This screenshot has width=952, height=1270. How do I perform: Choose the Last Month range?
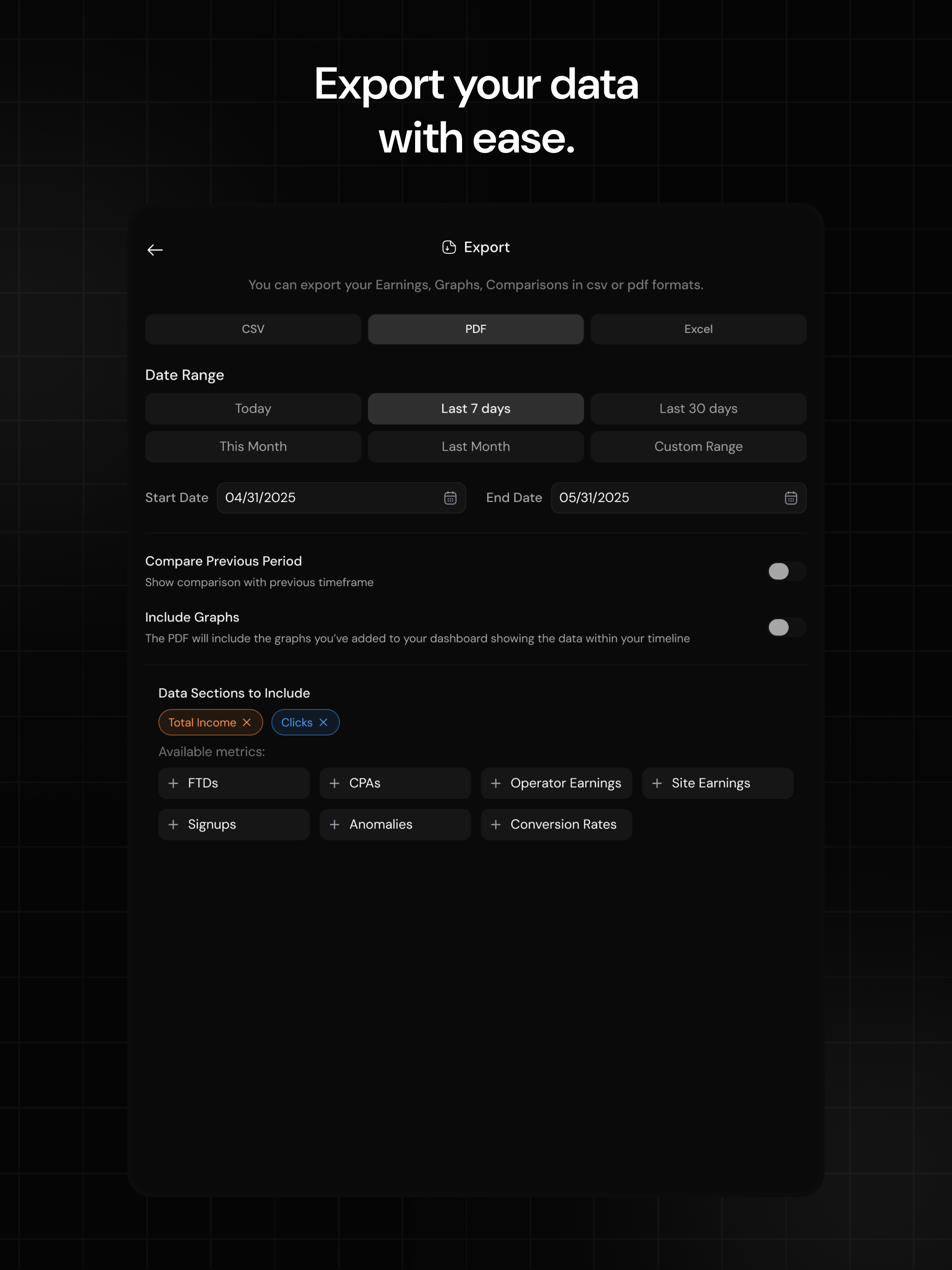tap(476, 447)
